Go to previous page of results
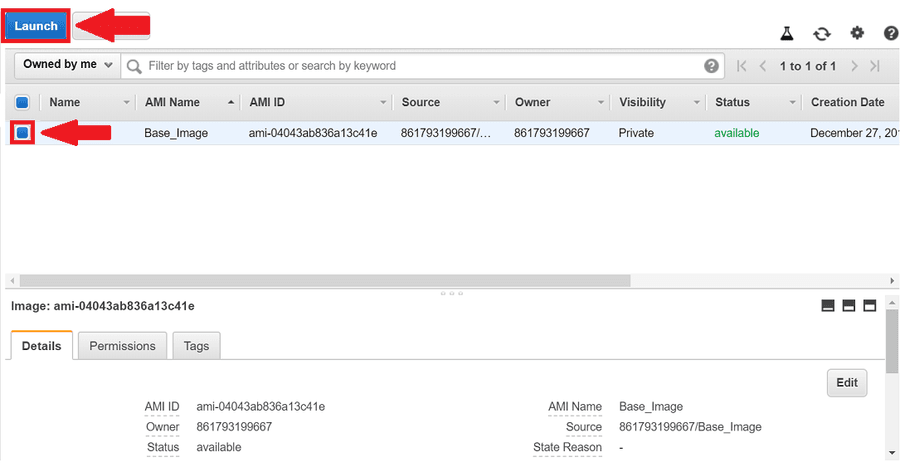 point(763,66)
